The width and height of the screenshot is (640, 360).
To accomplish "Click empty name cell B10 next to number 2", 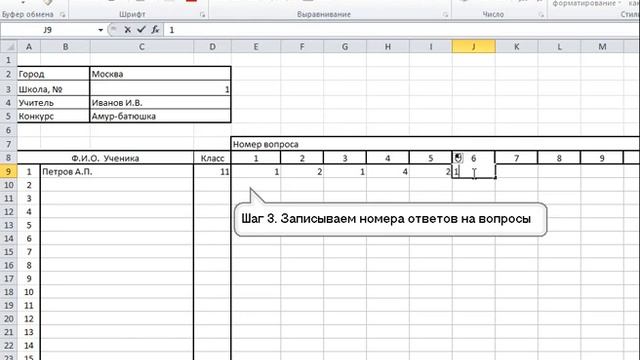I will point(117,185).
